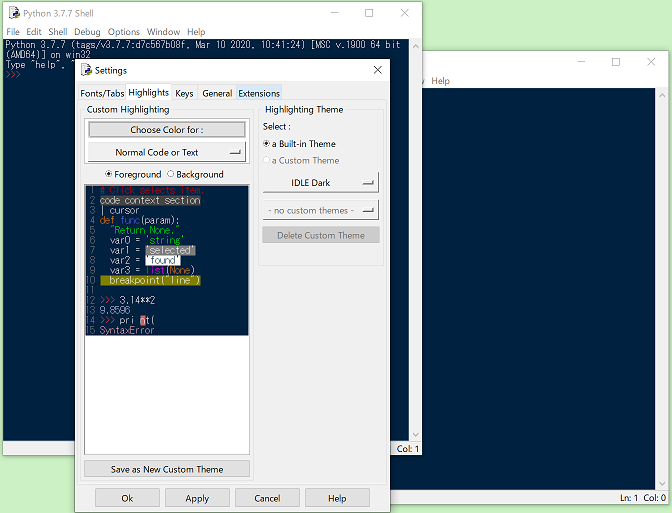The width and height of the screenshot is (672, 513).
Task: Click the 'Choose Color for :' button
Action: [x=167, y=129]
